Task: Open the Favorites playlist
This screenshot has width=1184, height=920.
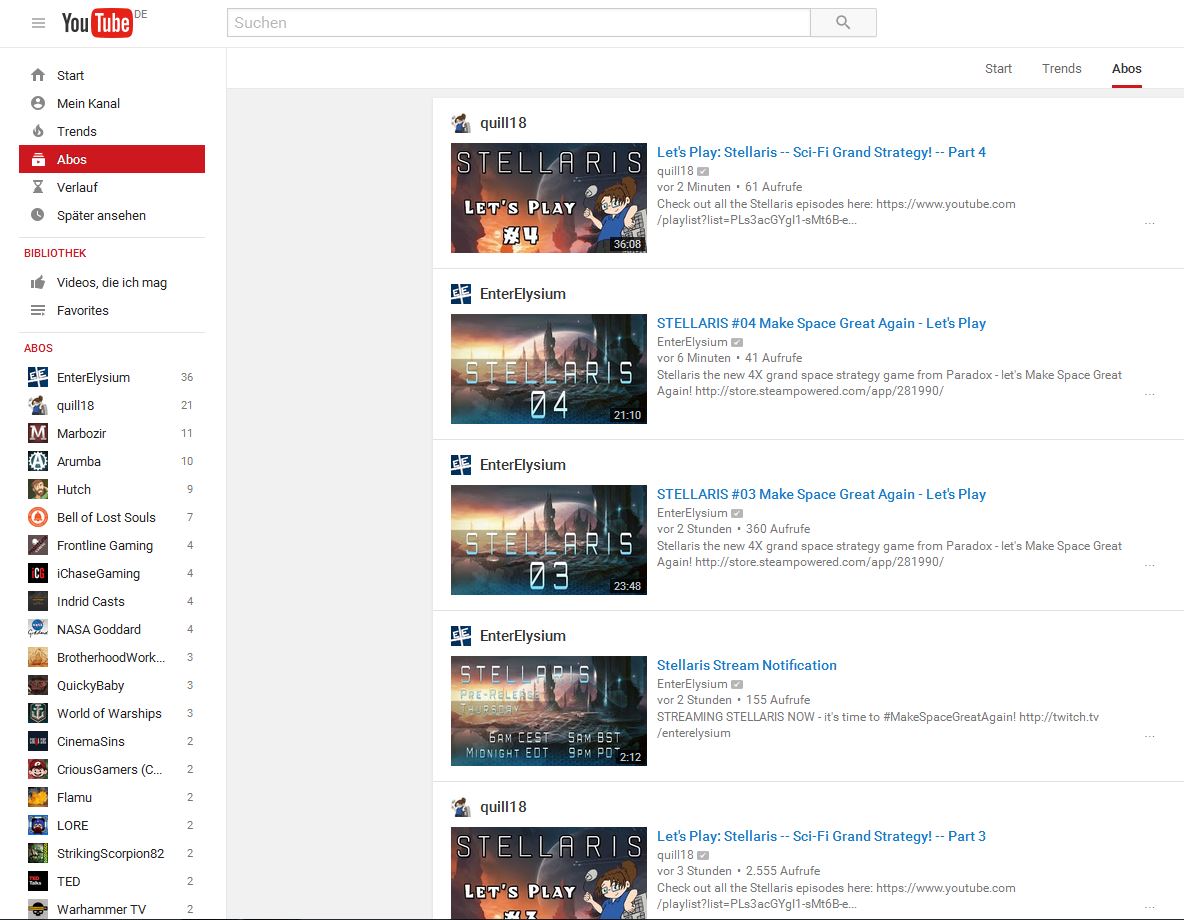Action: (112, 310)
